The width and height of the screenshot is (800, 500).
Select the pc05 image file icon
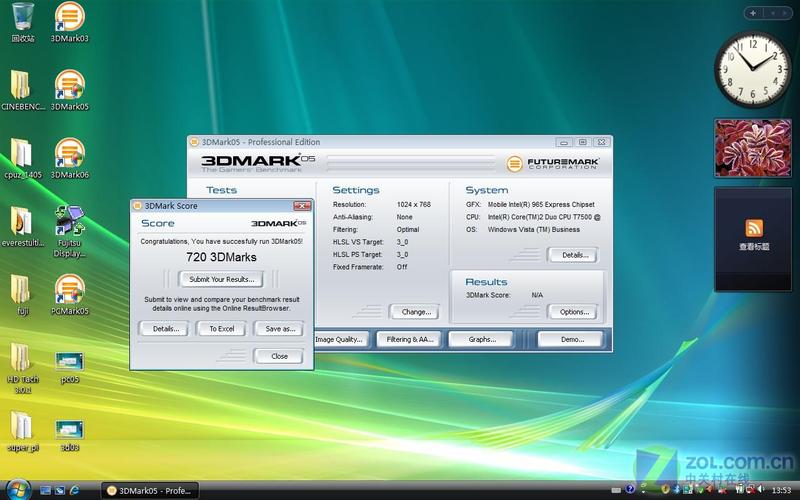tap(69, 367)
